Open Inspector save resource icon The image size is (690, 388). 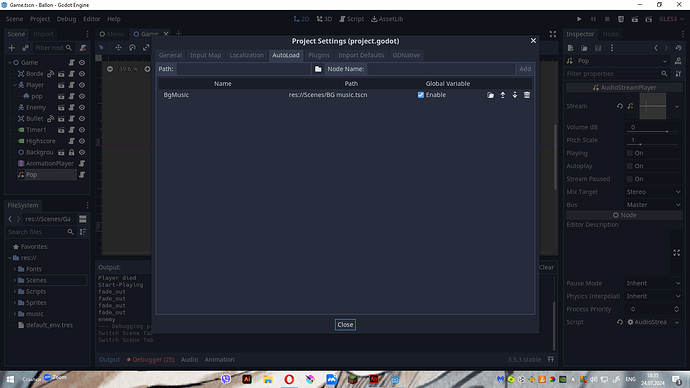click(x=598, y=48)
